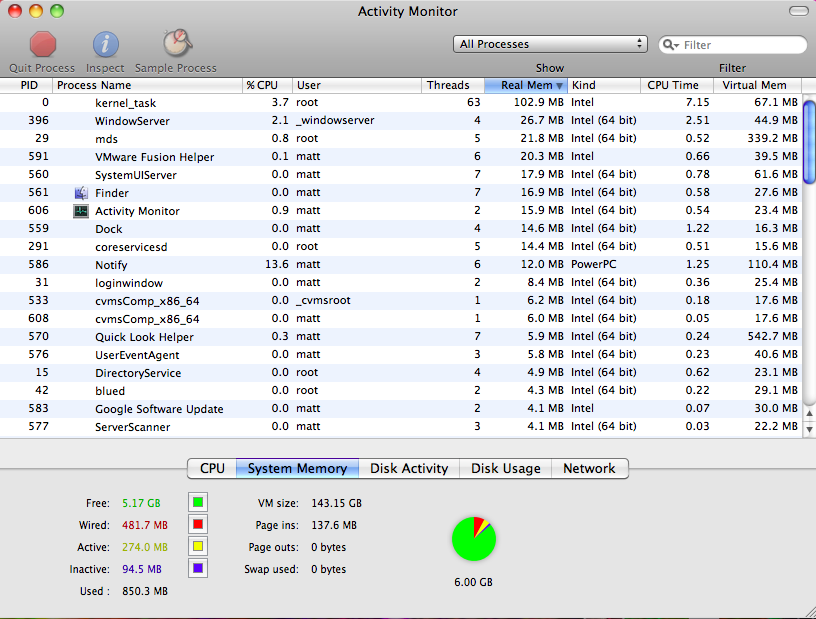Sort by the Threads column header
This screenshot has width=816, height=619.
453,85
